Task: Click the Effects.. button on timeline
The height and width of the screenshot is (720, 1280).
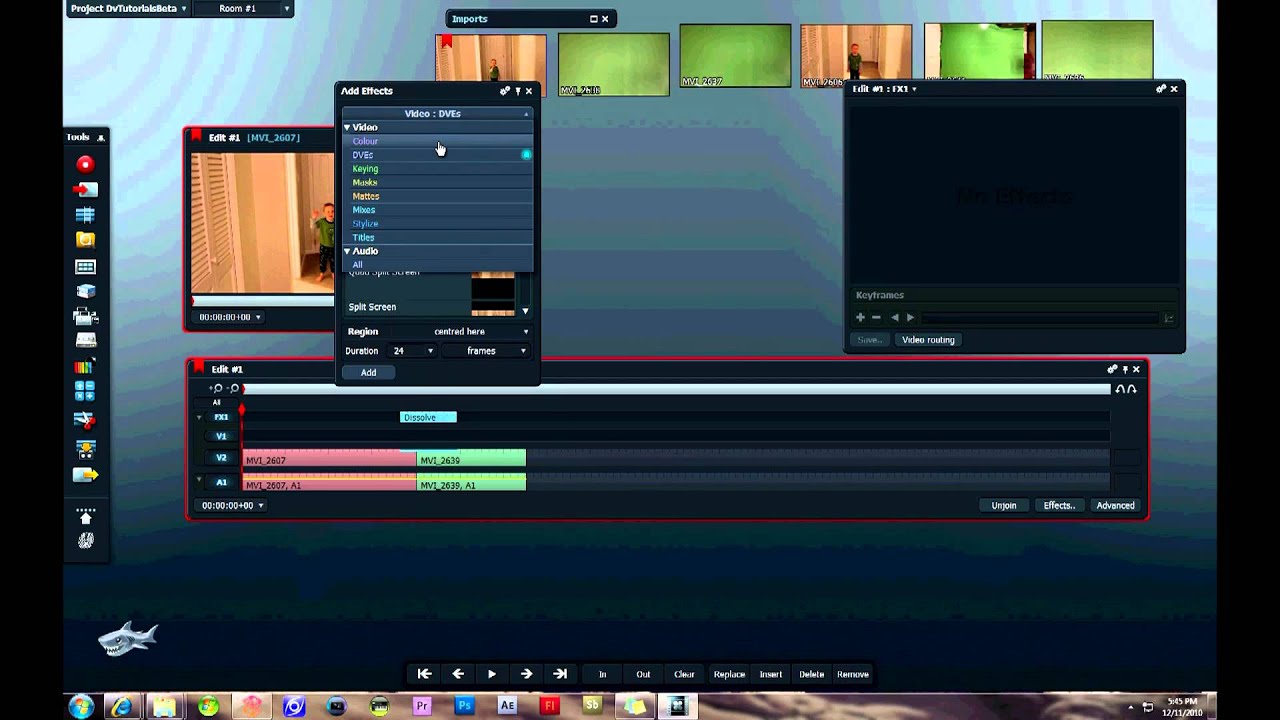Action: click(x=1059, y=505)
